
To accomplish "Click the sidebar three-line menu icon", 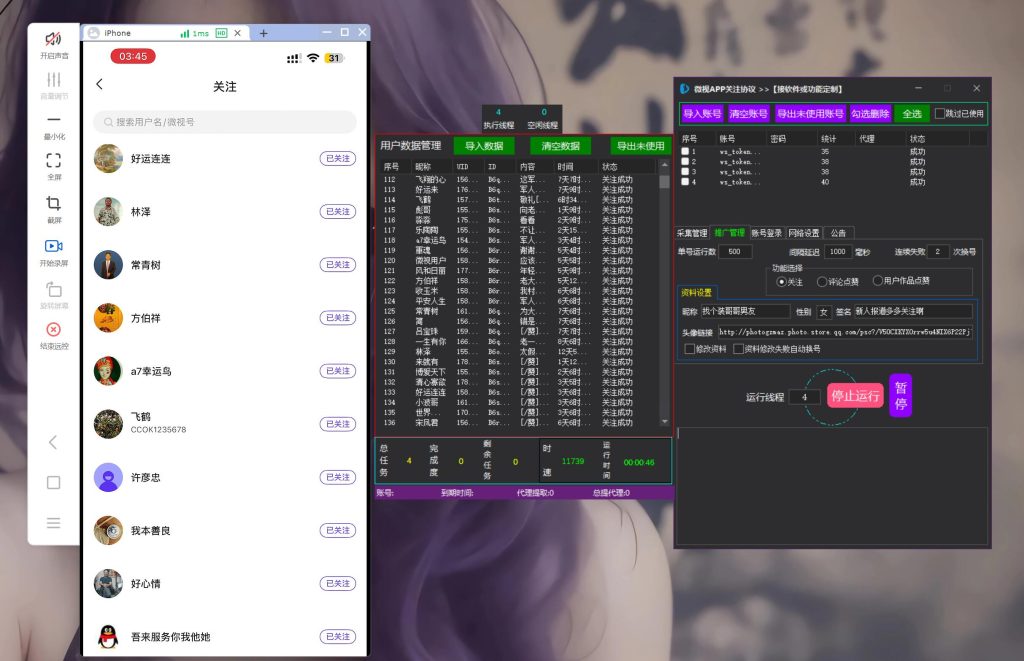I will 54,523.
